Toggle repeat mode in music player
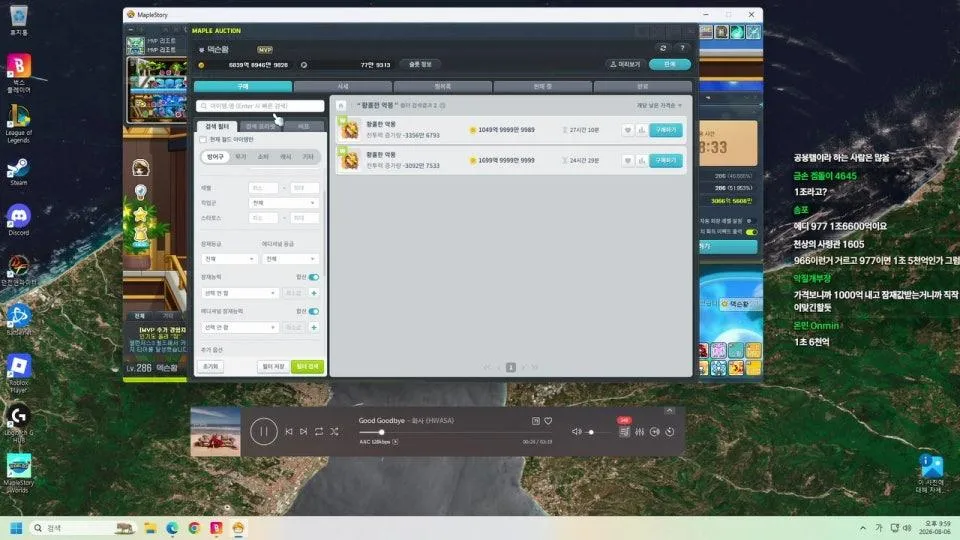This screenshot has height=540, width=960. click(319, 432)
